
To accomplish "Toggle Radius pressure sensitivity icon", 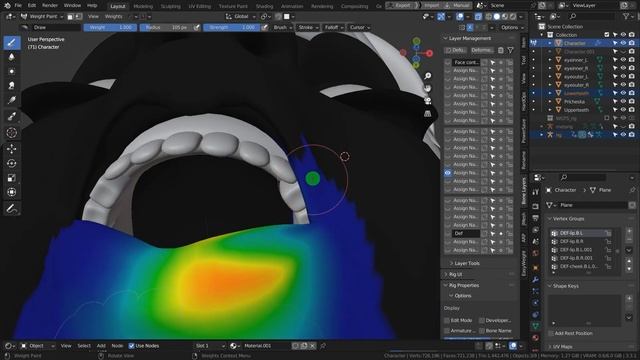I will coord(197,27).
